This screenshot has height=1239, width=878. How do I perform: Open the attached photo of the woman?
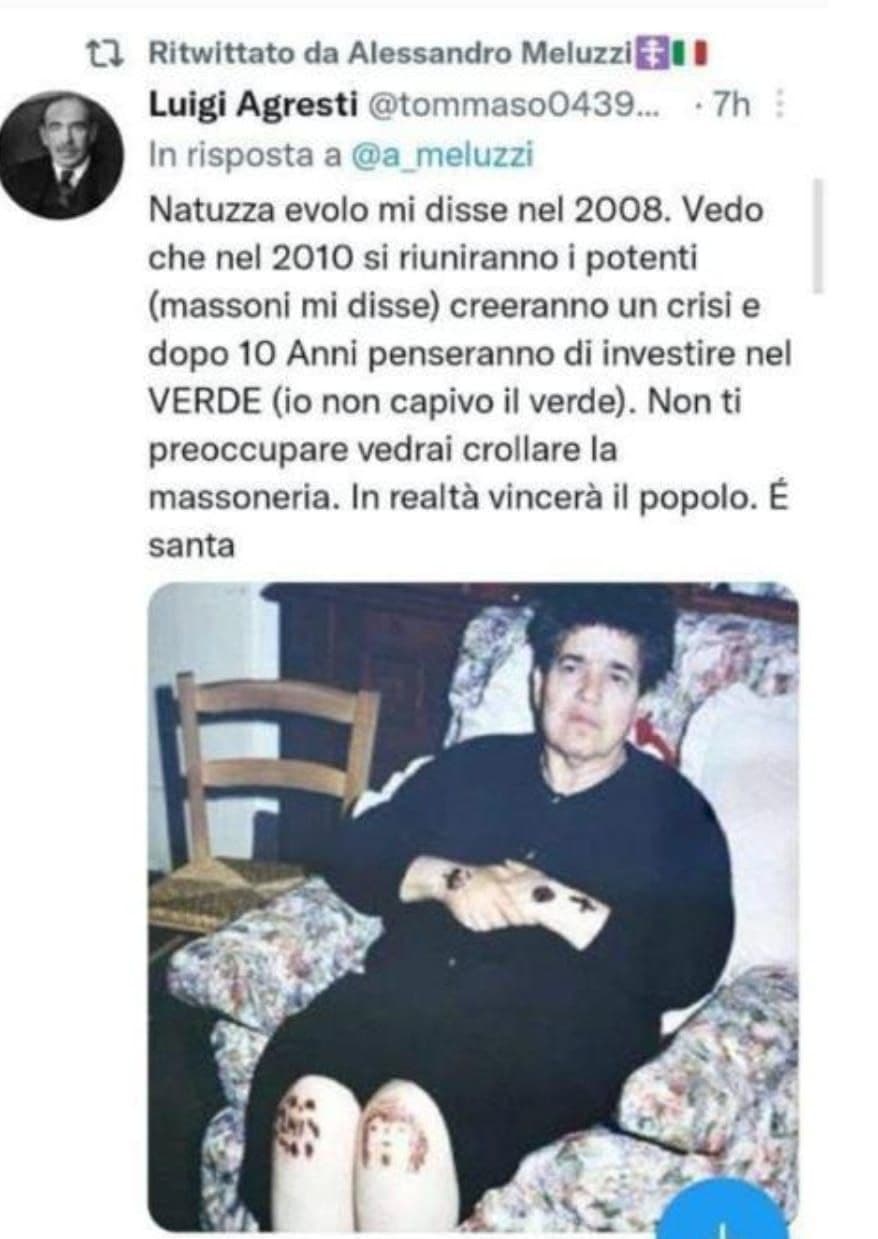tap(473, 906)
